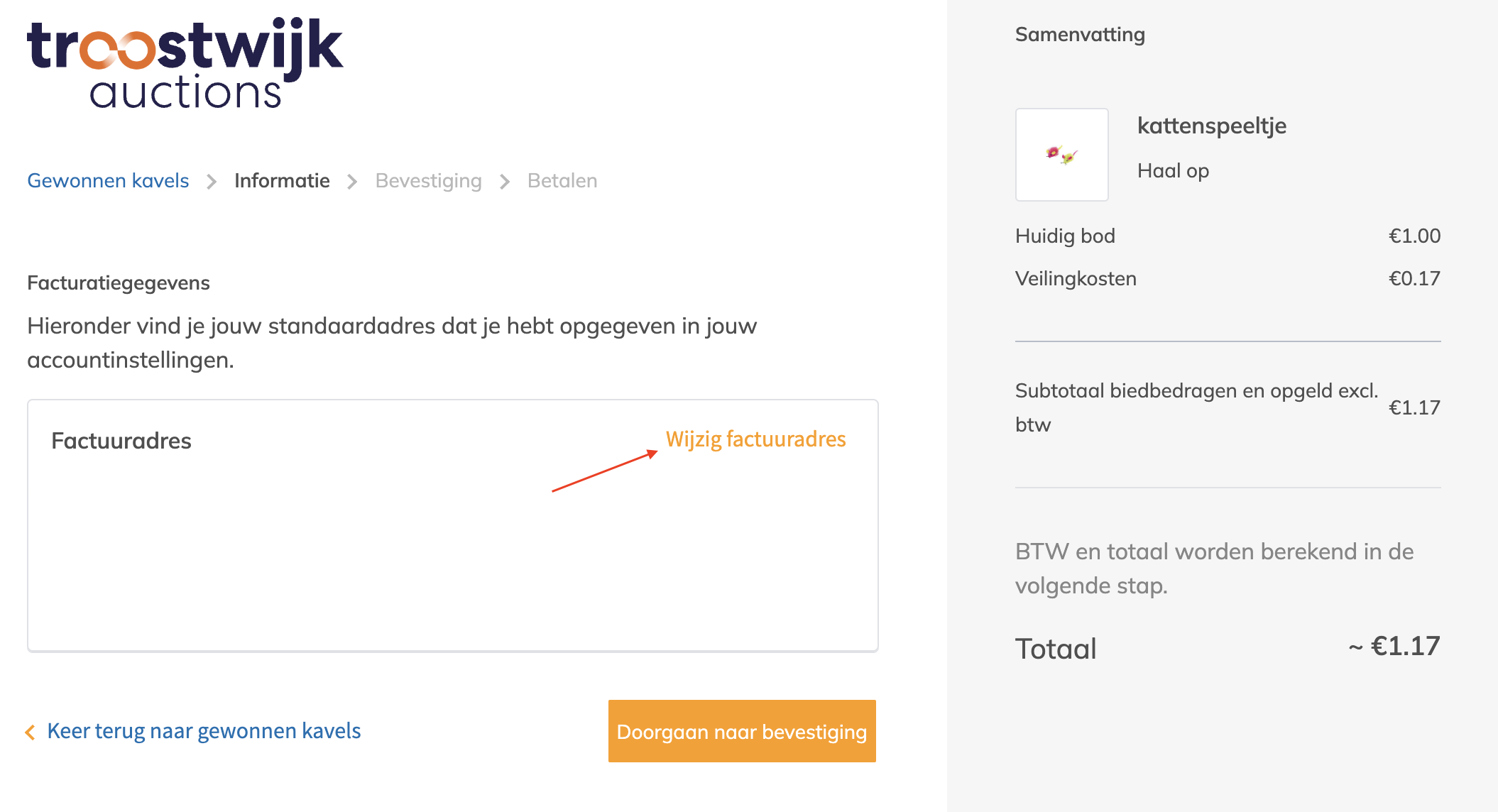Select the Informatie breadcrumb step

point(282,181)
